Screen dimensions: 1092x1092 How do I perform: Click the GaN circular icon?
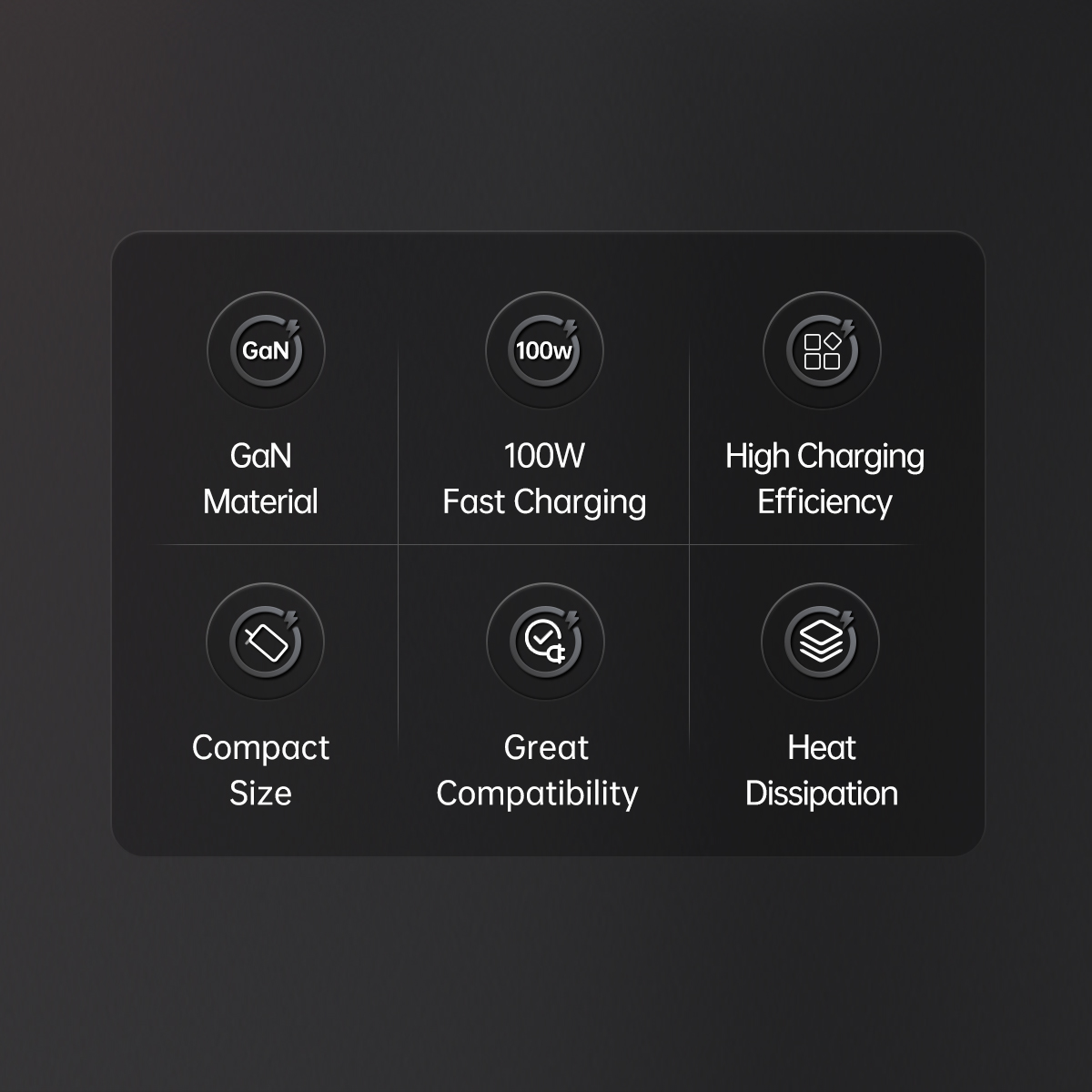(x=266, y=350)
